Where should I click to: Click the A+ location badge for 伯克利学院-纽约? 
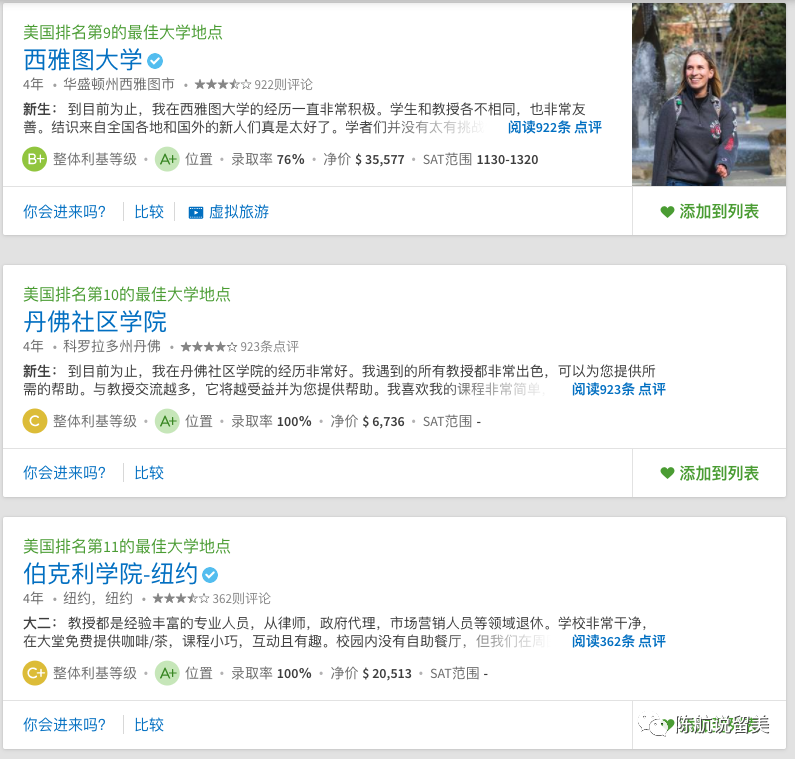[x=167, y=673]
